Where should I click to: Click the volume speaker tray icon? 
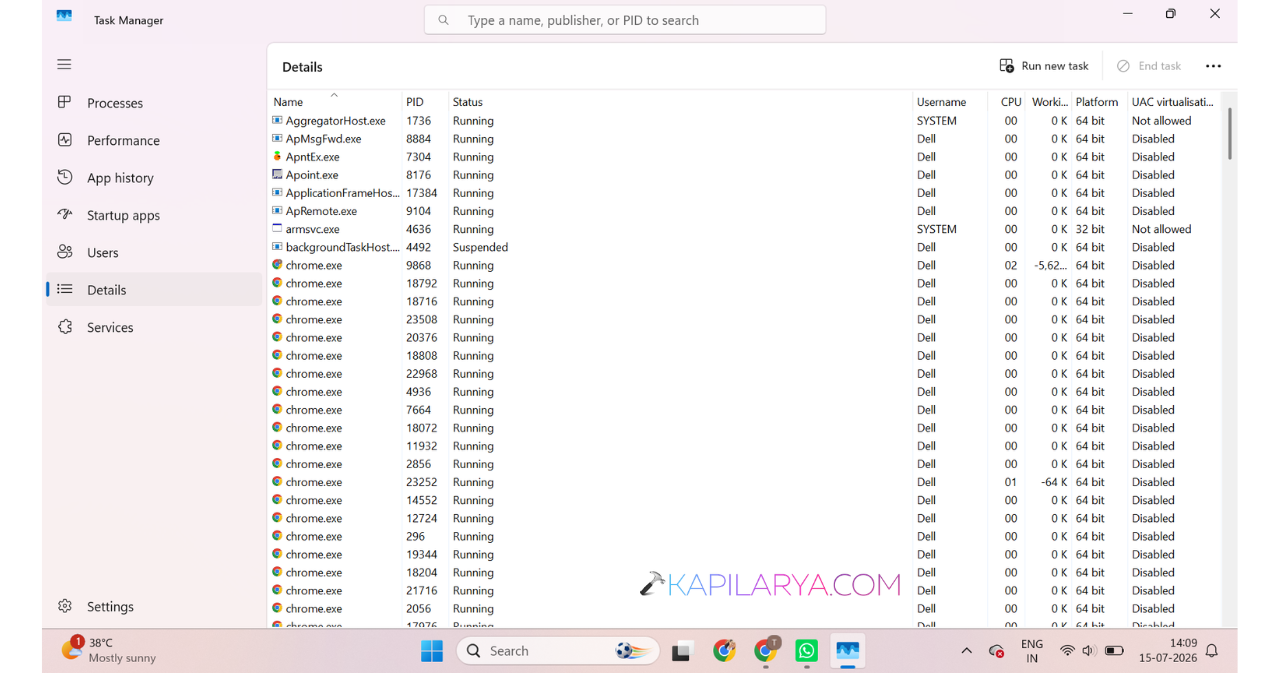[x=1089, y=651]
